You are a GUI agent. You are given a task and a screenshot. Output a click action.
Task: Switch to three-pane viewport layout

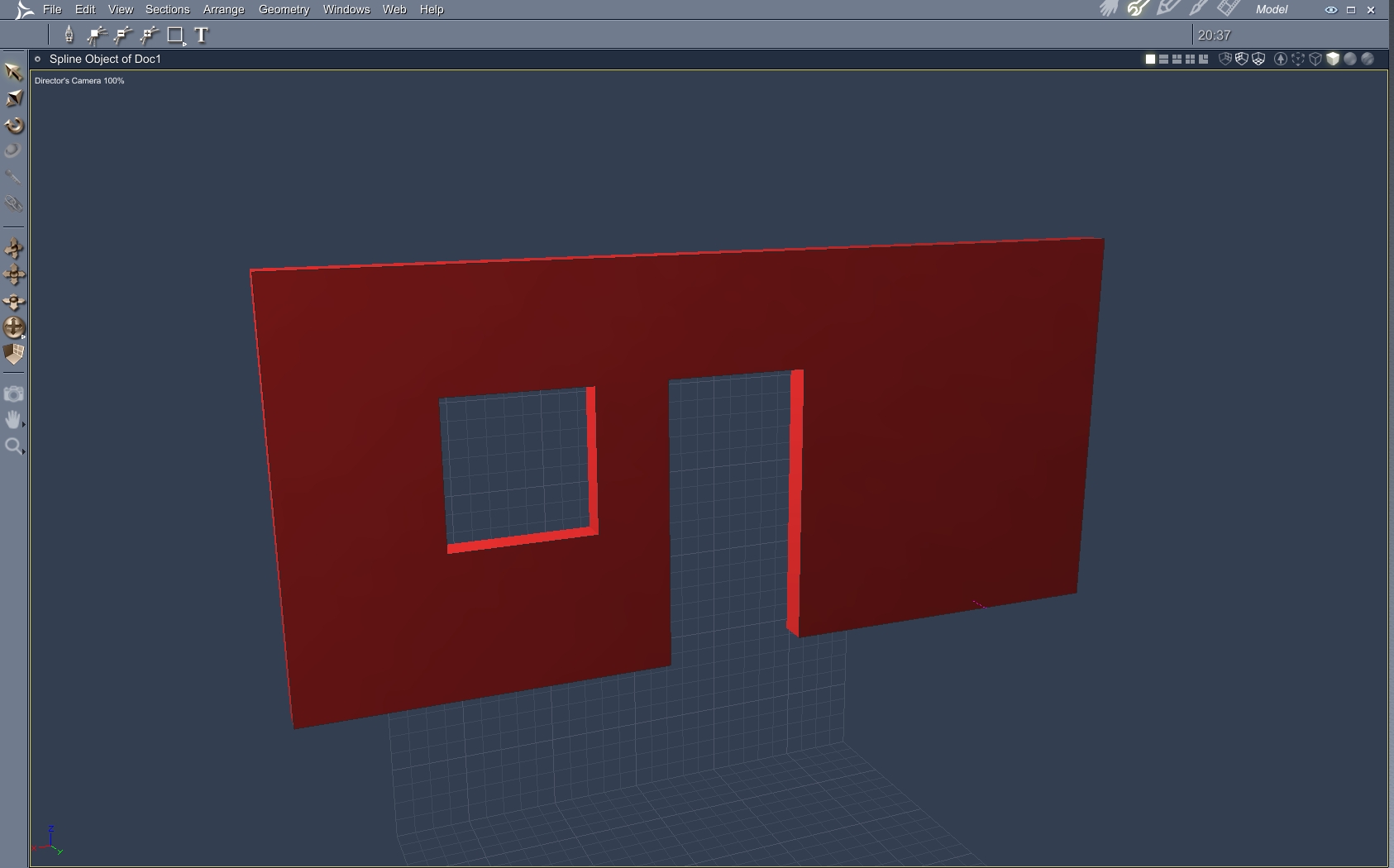(1177, 59)
